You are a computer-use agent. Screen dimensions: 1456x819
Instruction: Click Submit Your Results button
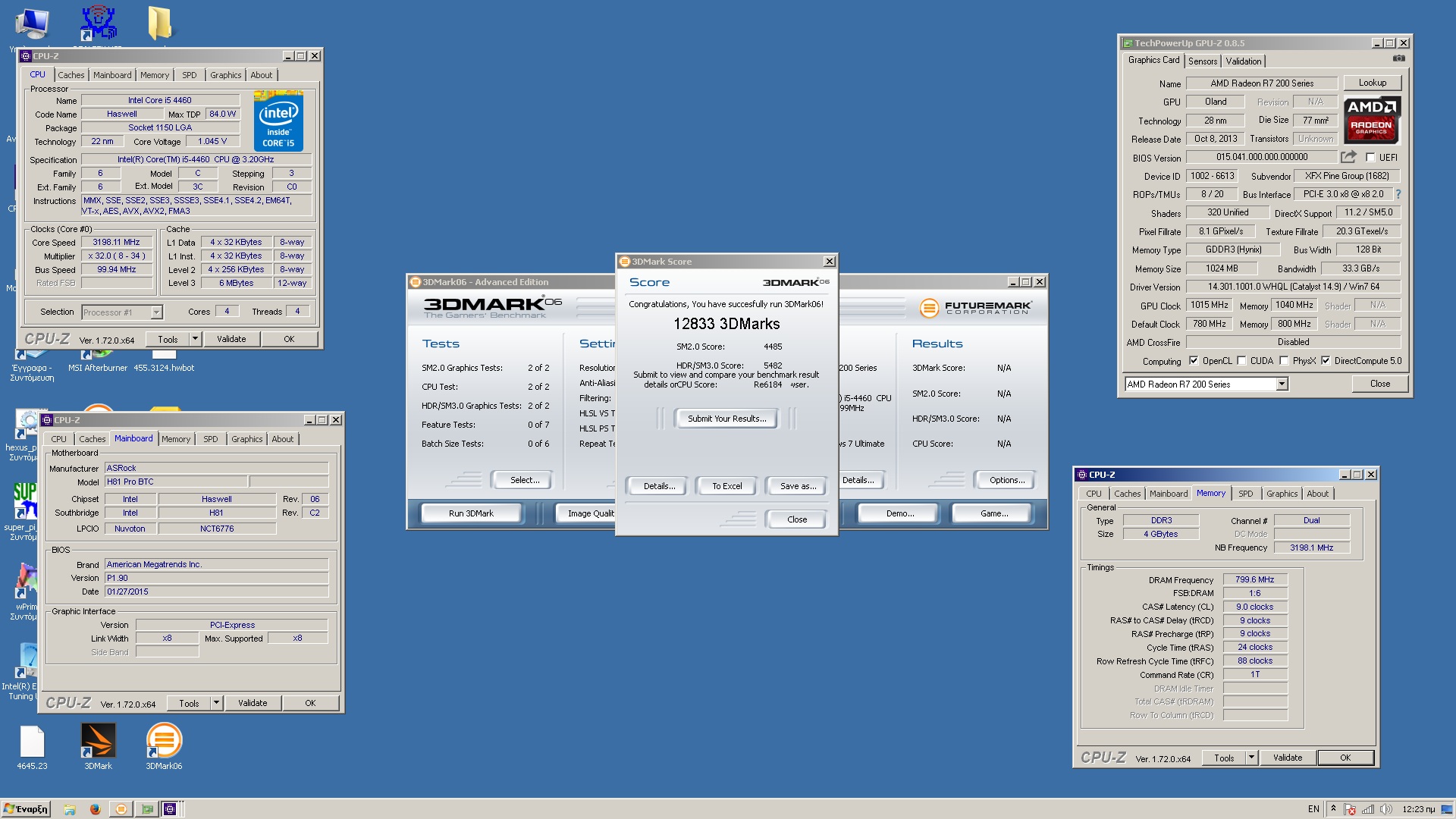[726, 419]
